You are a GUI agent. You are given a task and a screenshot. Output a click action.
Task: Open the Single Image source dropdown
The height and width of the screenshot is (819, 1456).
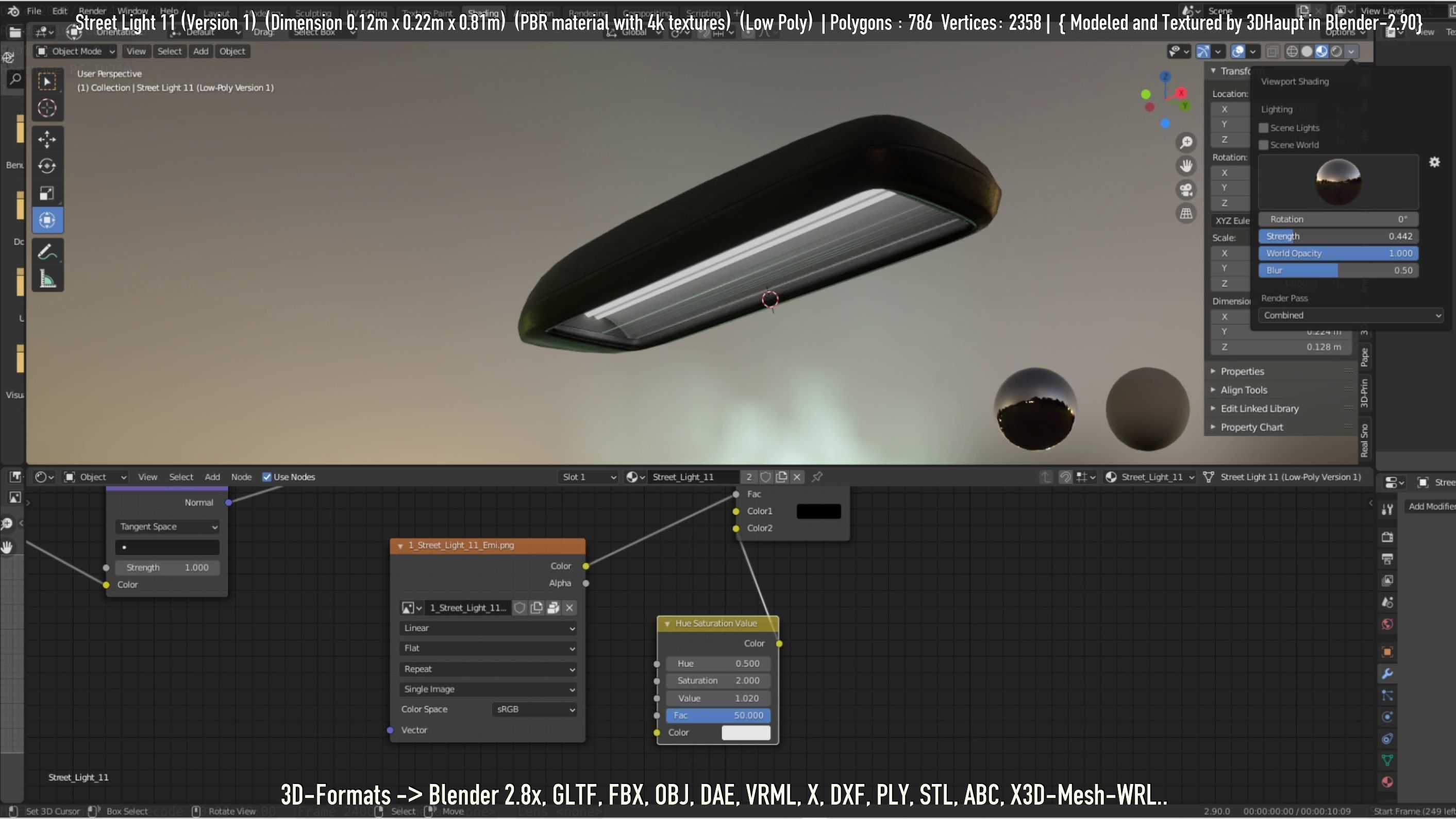[x=489, y=689]
